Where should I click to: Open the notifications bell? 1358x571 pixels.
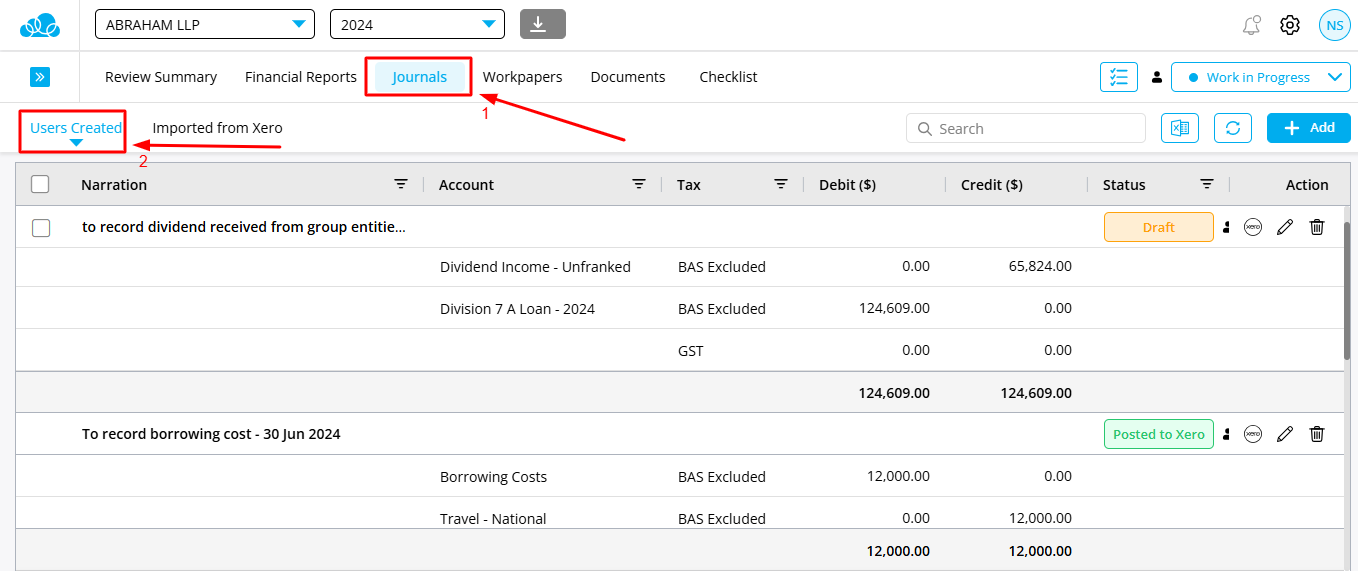[x=1251, y=25]
